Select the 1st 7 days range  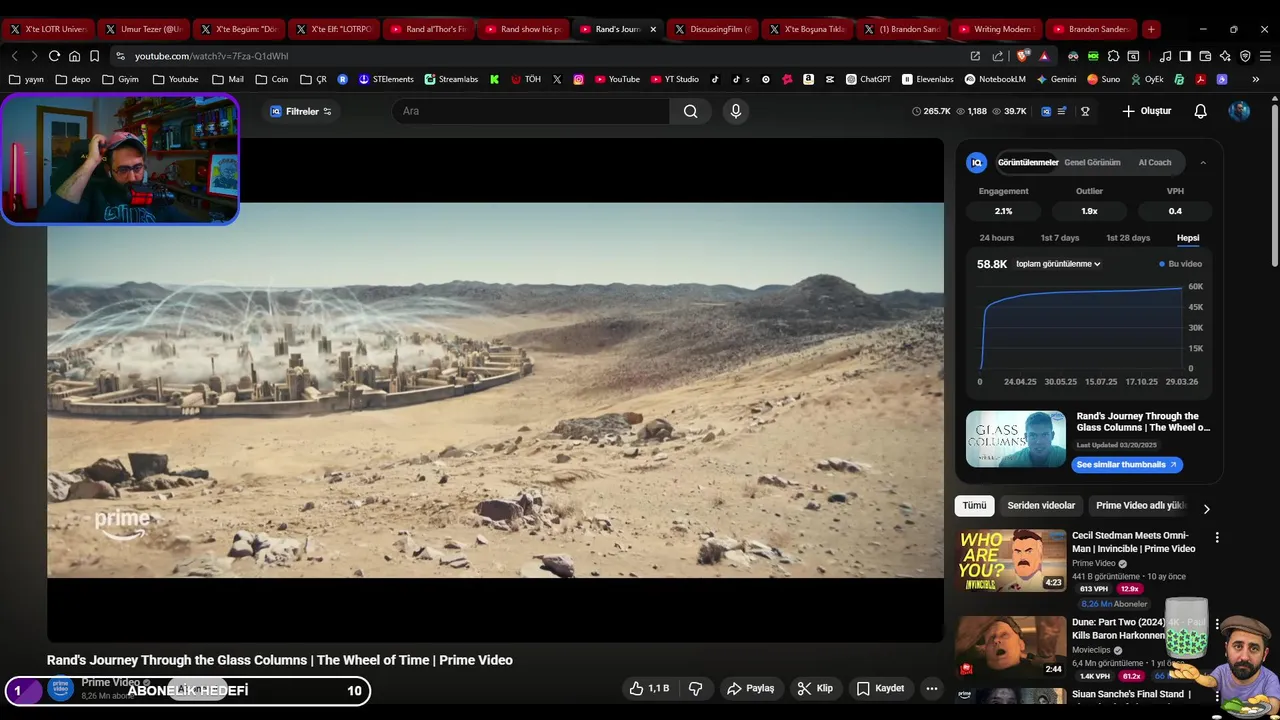1060,238
